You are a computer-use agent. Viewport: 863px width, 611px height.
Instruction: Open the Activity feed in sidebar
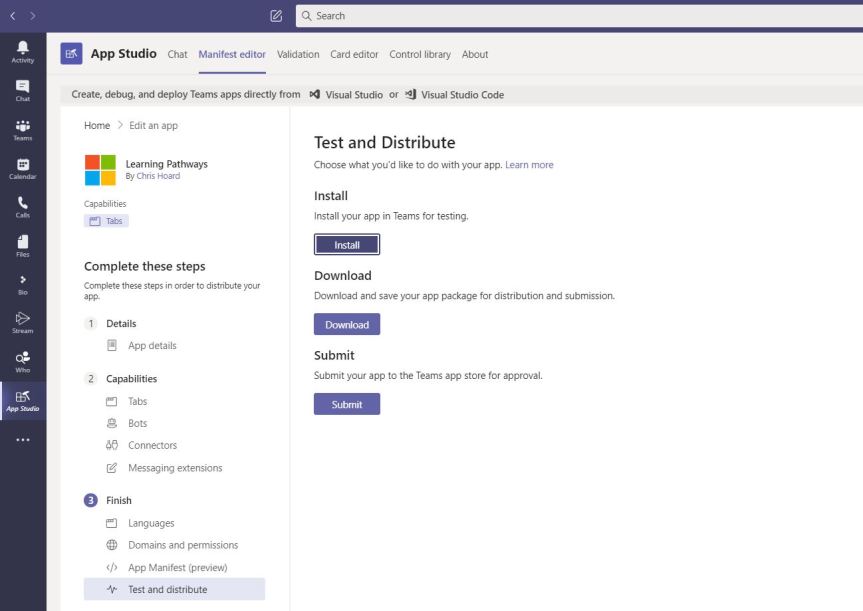(x=22, y=52)
